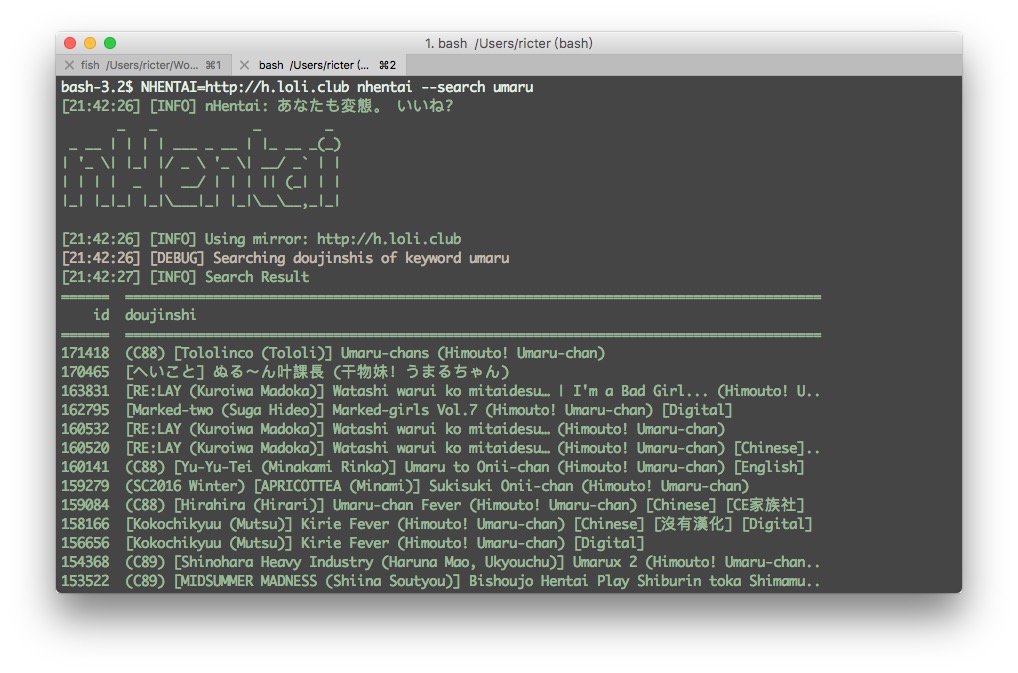The width and height of the screenshot is (1018, 673).
Task: Switch to the fish /Users/ricter tab
Action: click(x=145, y=65)
